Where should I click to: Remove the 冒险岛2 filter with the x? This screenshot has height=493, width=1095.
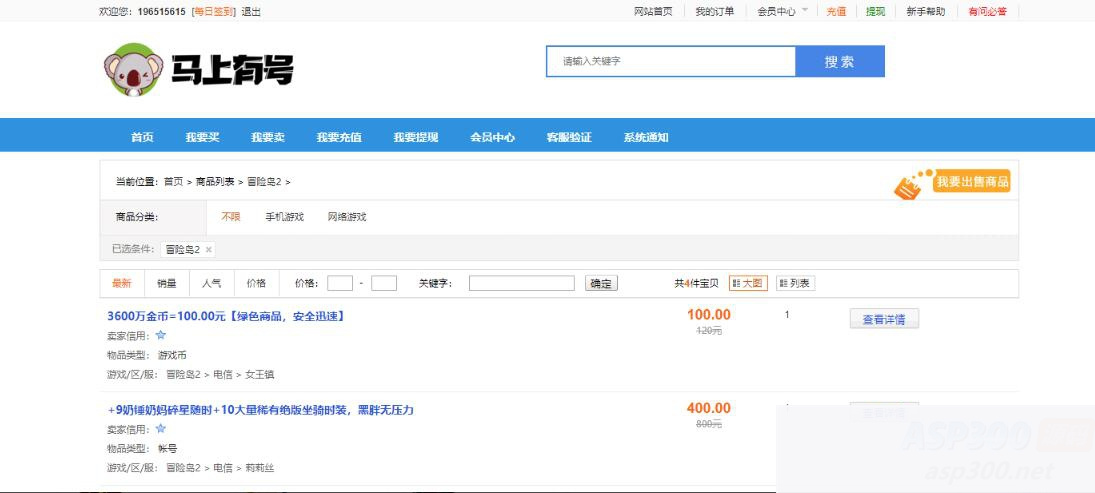point(209,250)
